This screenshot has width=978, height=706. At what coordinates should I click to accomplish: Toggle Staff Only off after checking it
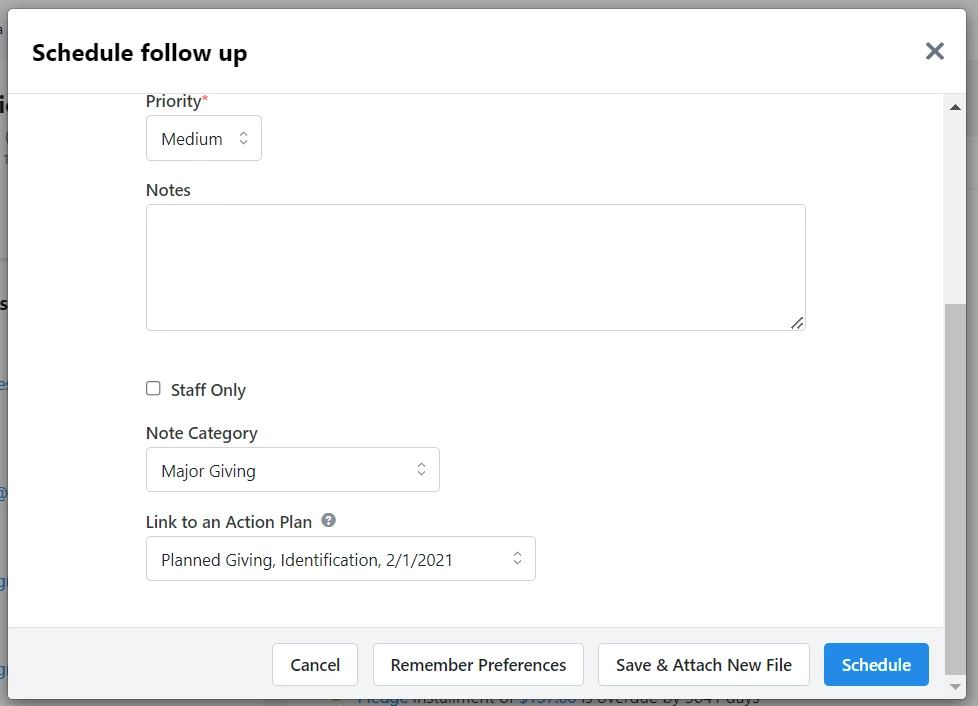tap(153, 388)
